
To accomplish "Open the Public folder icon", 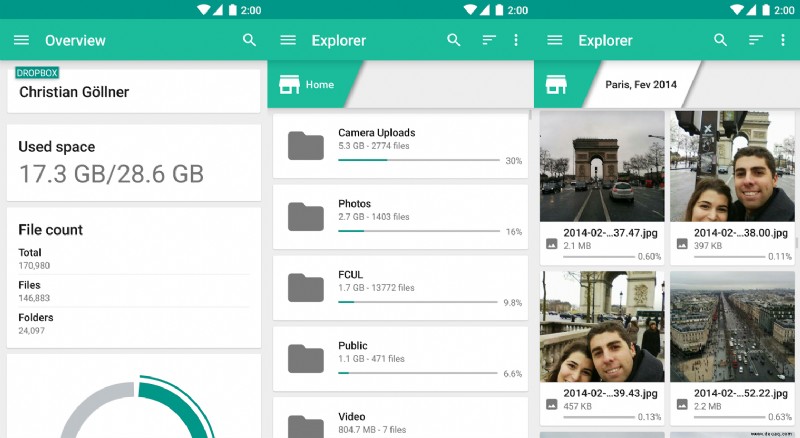I will coord(306,359).
